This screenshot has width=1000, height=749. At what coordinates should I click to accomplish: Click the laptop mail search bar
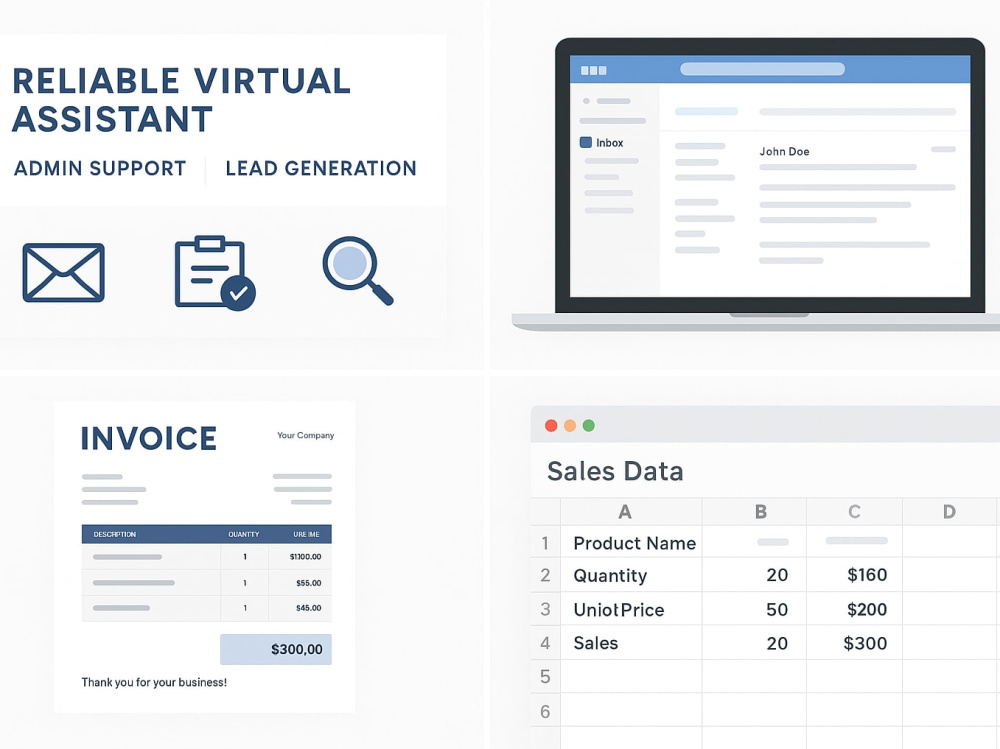pos(762,69)
